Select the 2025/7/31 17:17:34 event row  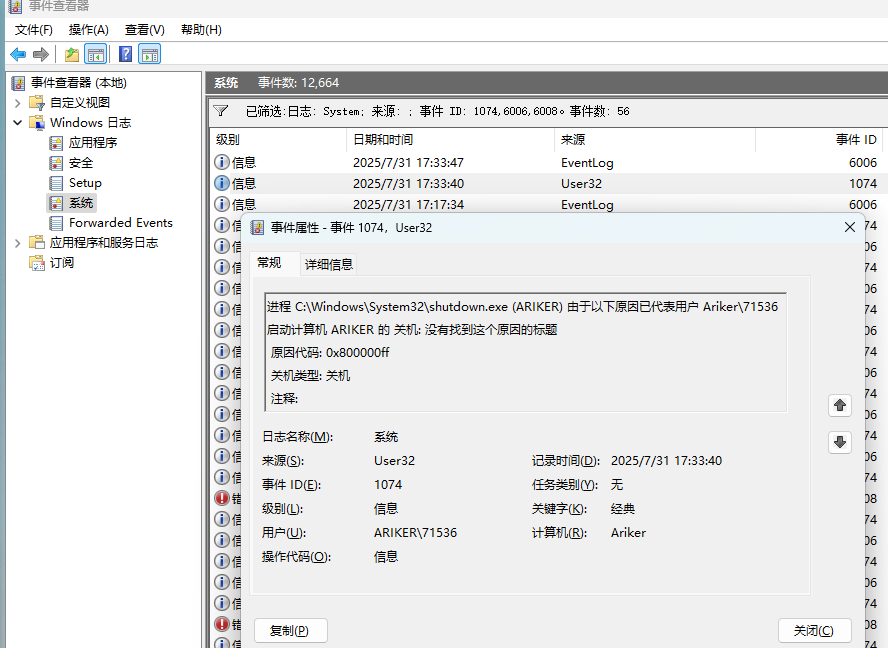(548, 204)
